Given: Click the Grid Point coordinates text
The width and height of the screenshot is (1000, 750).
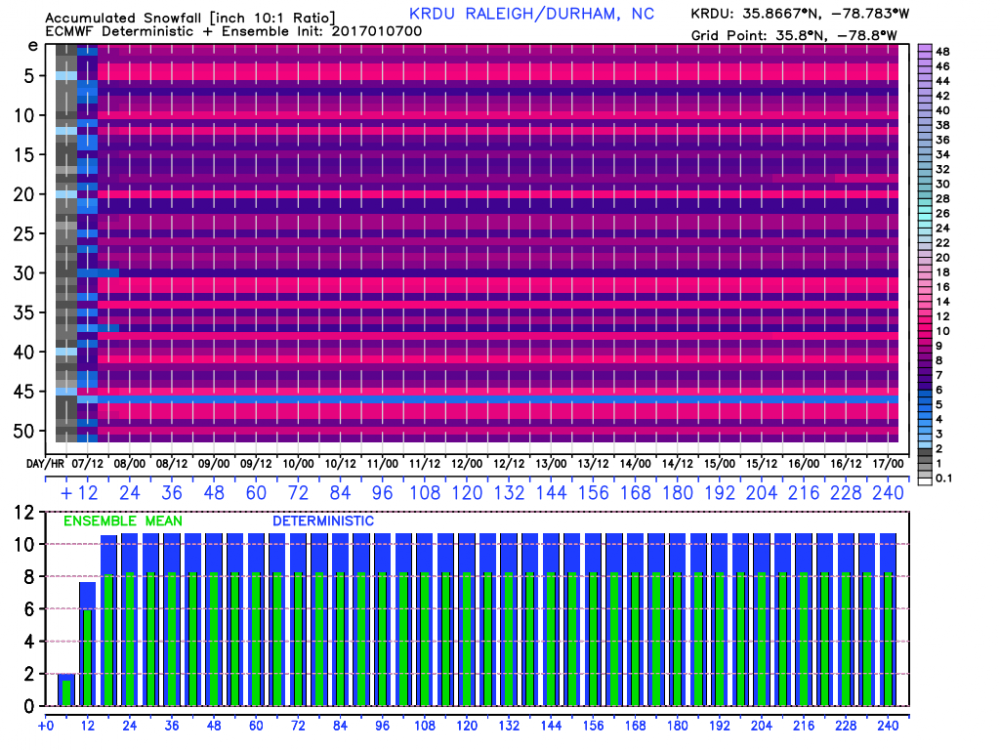Looking at the screenshot, I should tap(794, 35).
